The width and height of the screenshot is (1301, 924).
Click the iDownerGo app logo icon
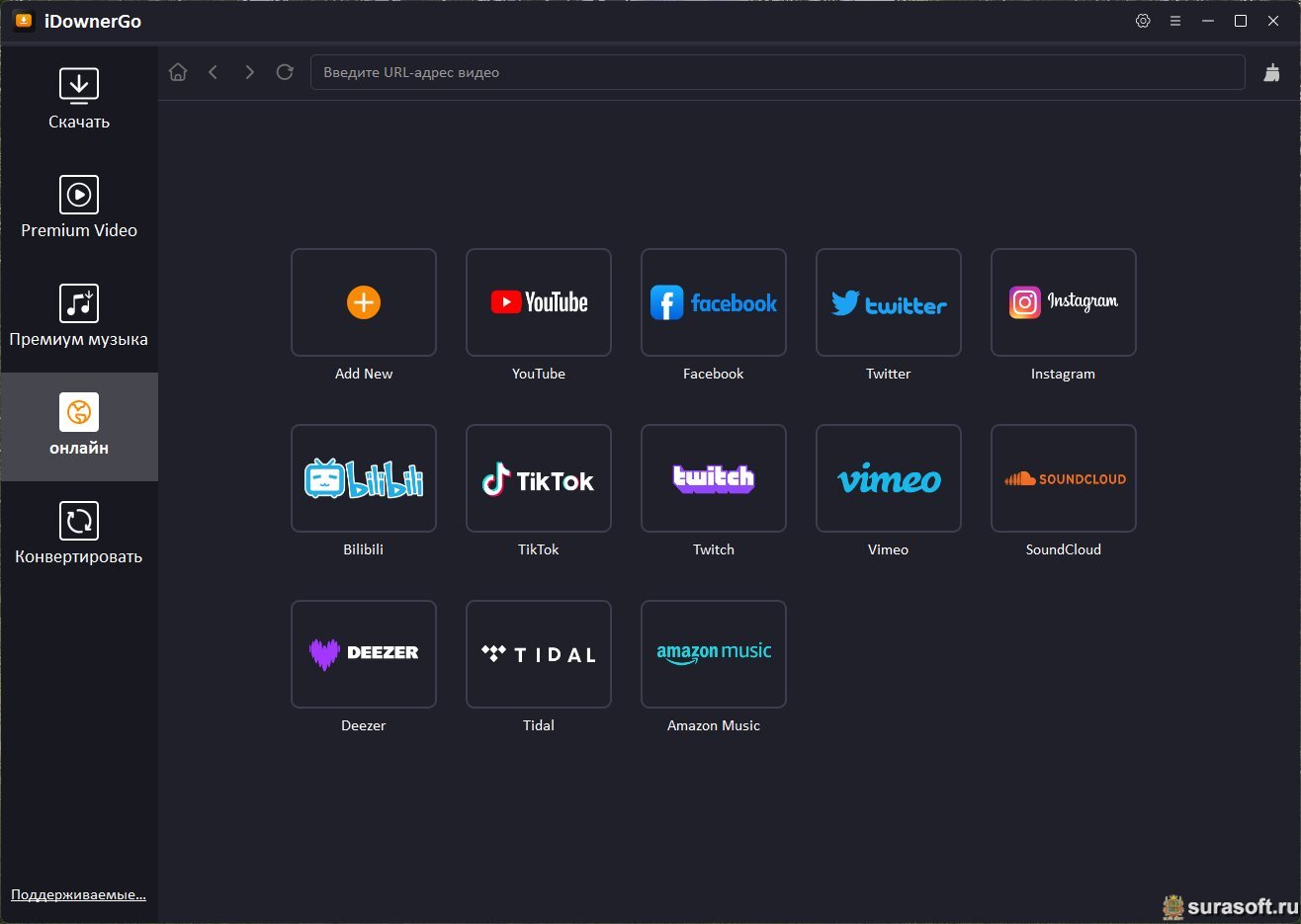point(23,21)
